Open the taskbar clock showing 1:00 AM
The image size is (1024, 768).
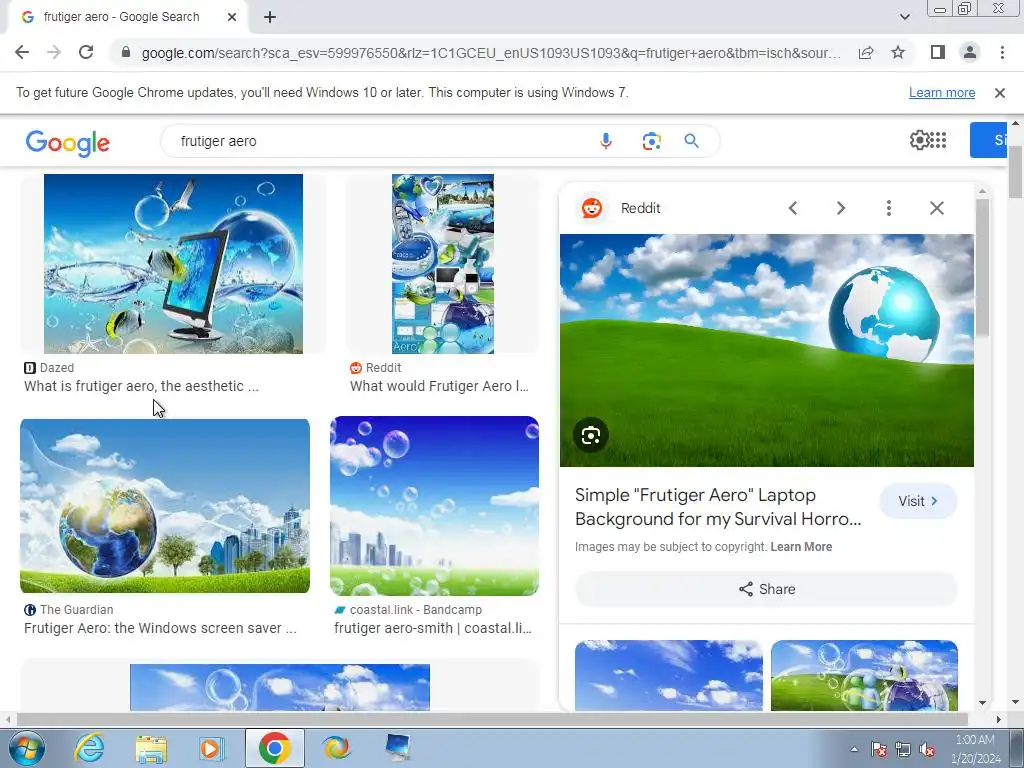point(975,749)
